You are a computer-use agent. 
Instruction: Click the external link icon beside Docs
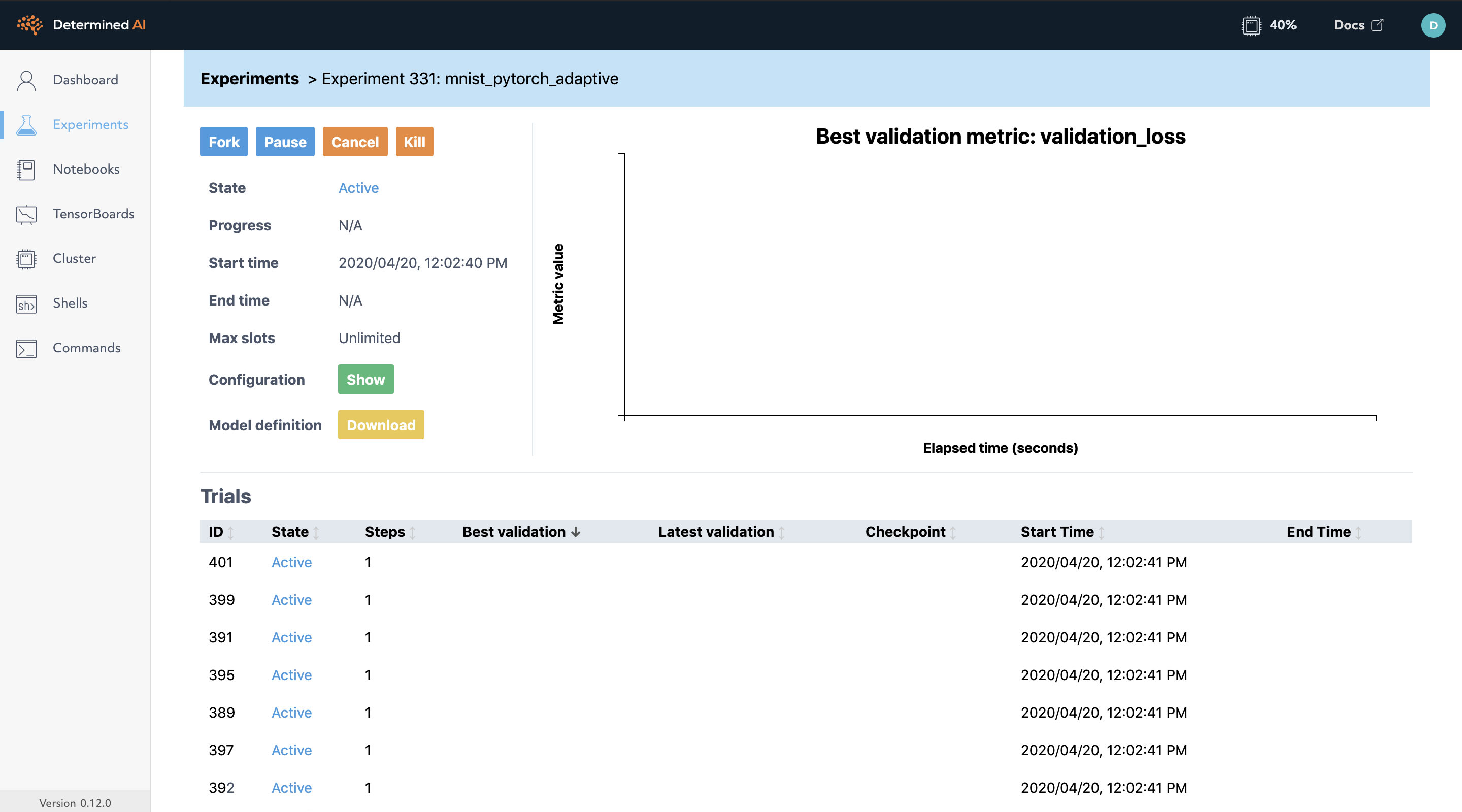coord(1377,25)
